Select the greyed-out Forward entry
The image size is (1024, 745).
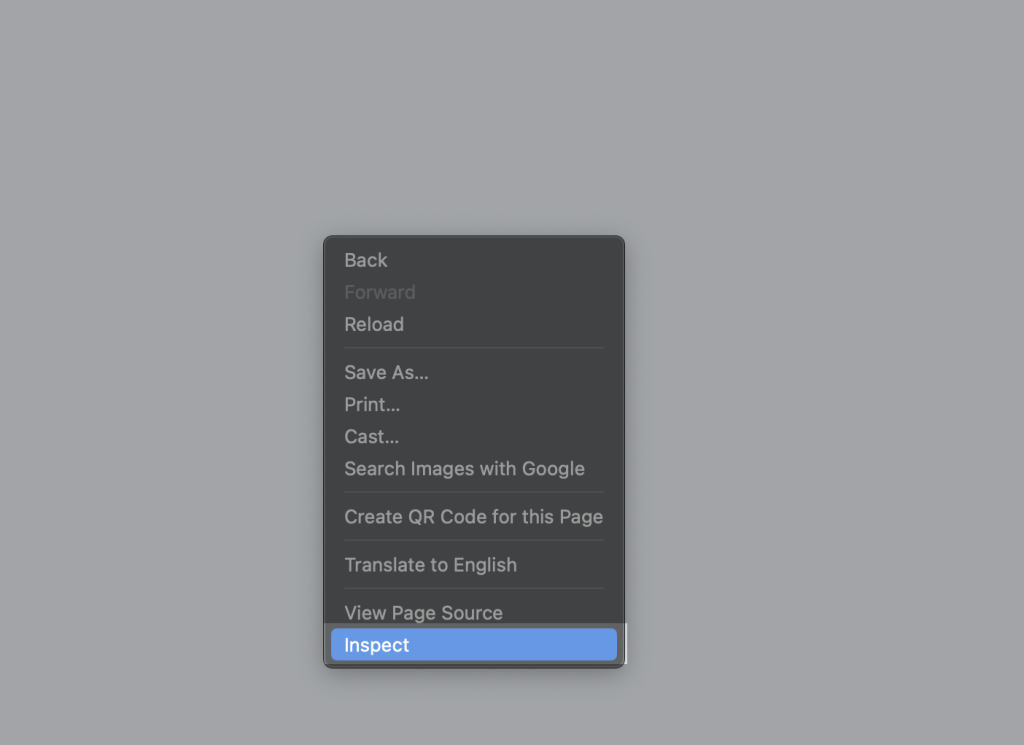coord(380,292)
